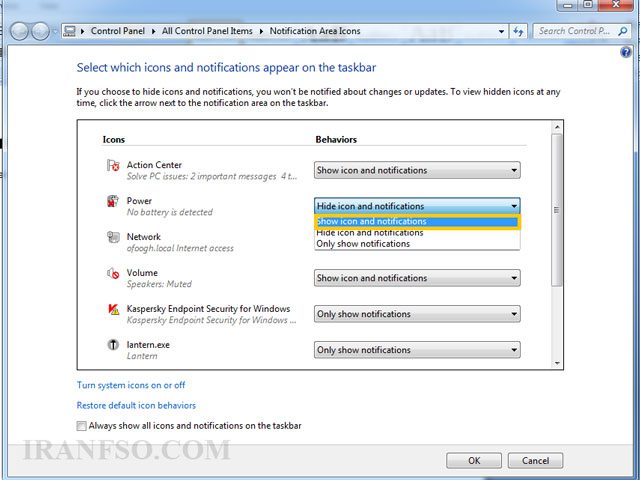This screenshot has height=480, width=640.
Task: Open the Help question mark icon
Action: coord(626,52)
